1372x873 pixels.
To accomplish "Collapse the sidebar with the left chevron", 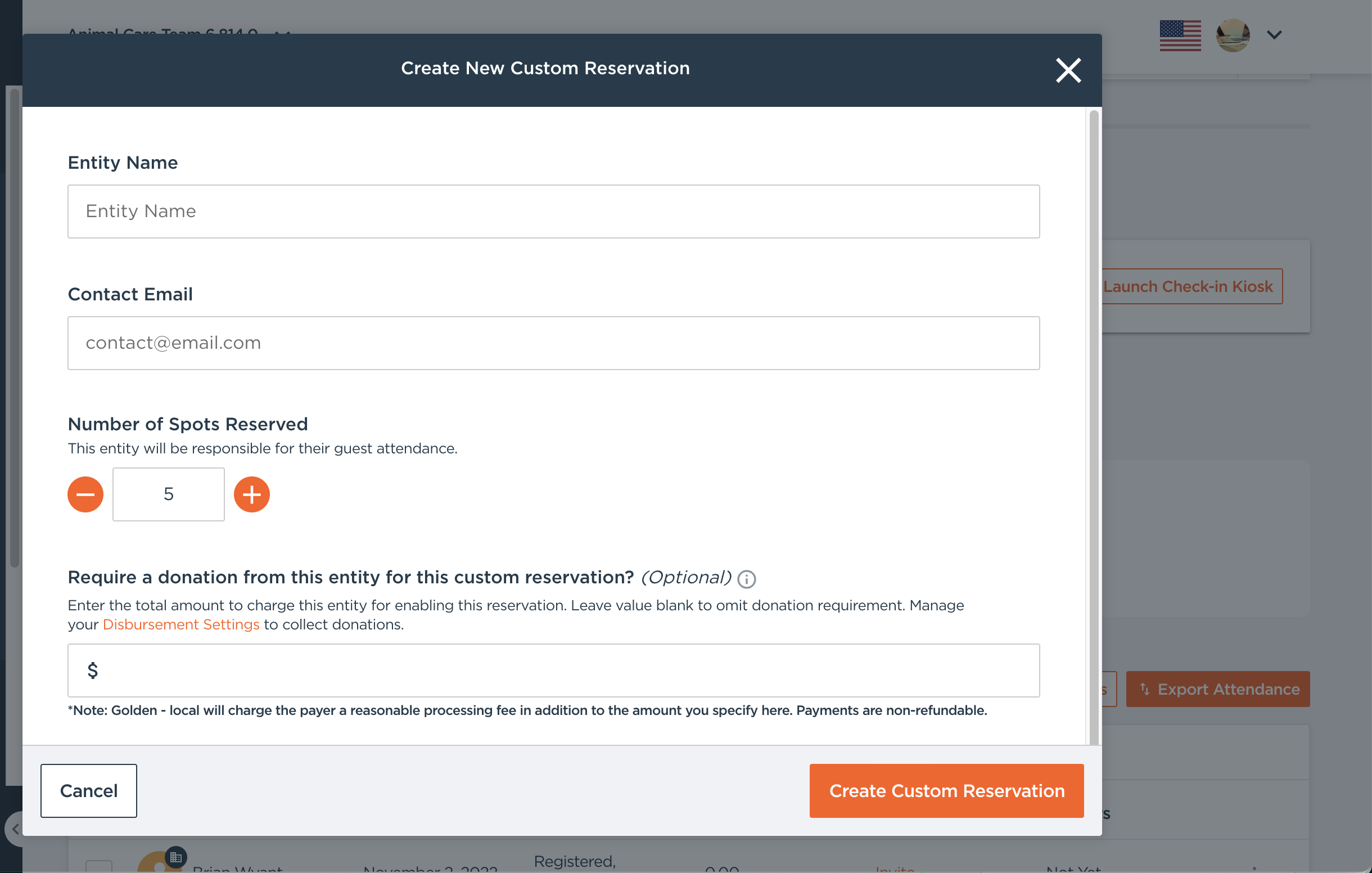I will pos(15,830).
